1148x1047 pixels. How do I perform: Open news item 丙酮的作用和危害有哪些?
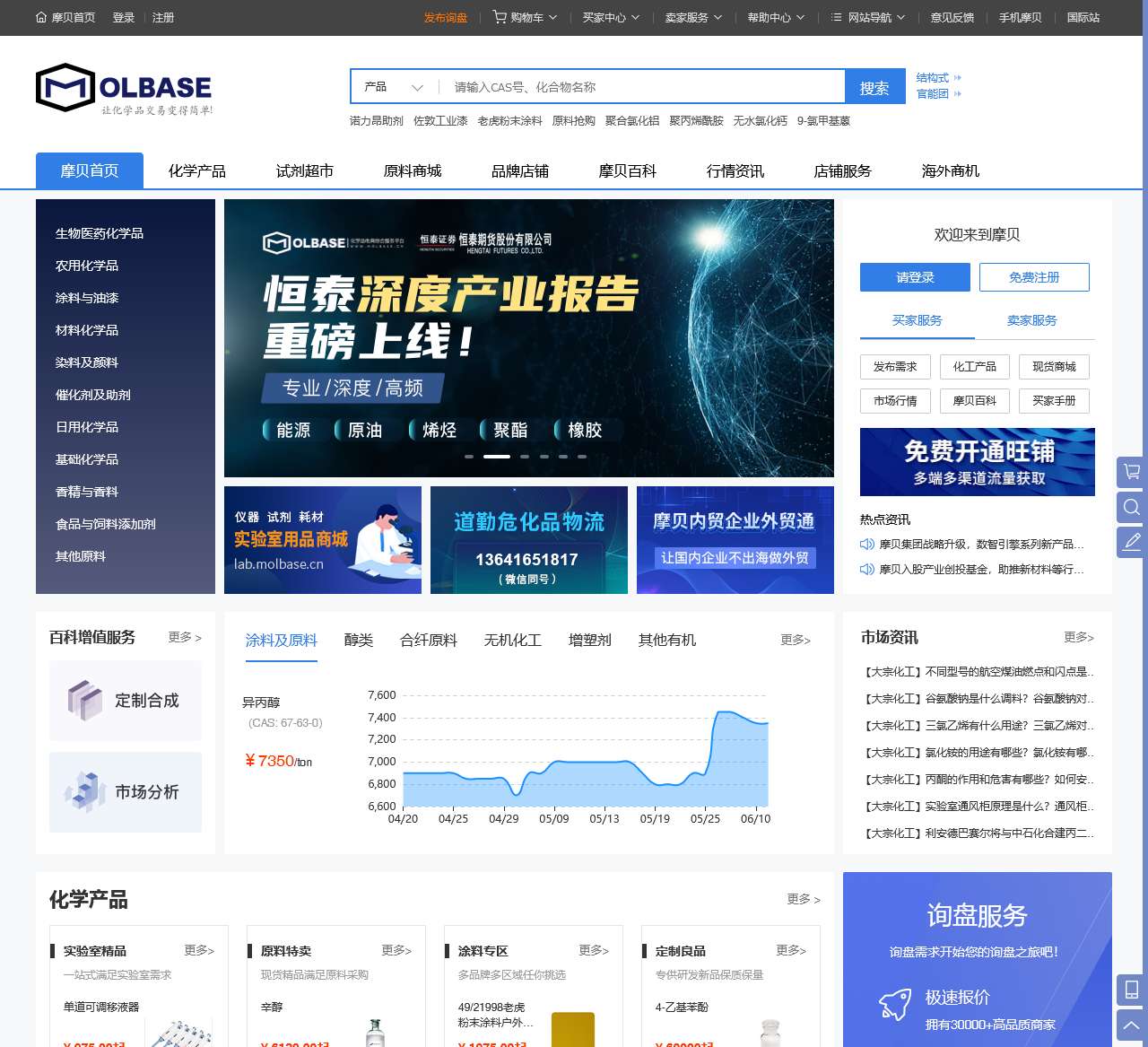click(x=978, y=780)
